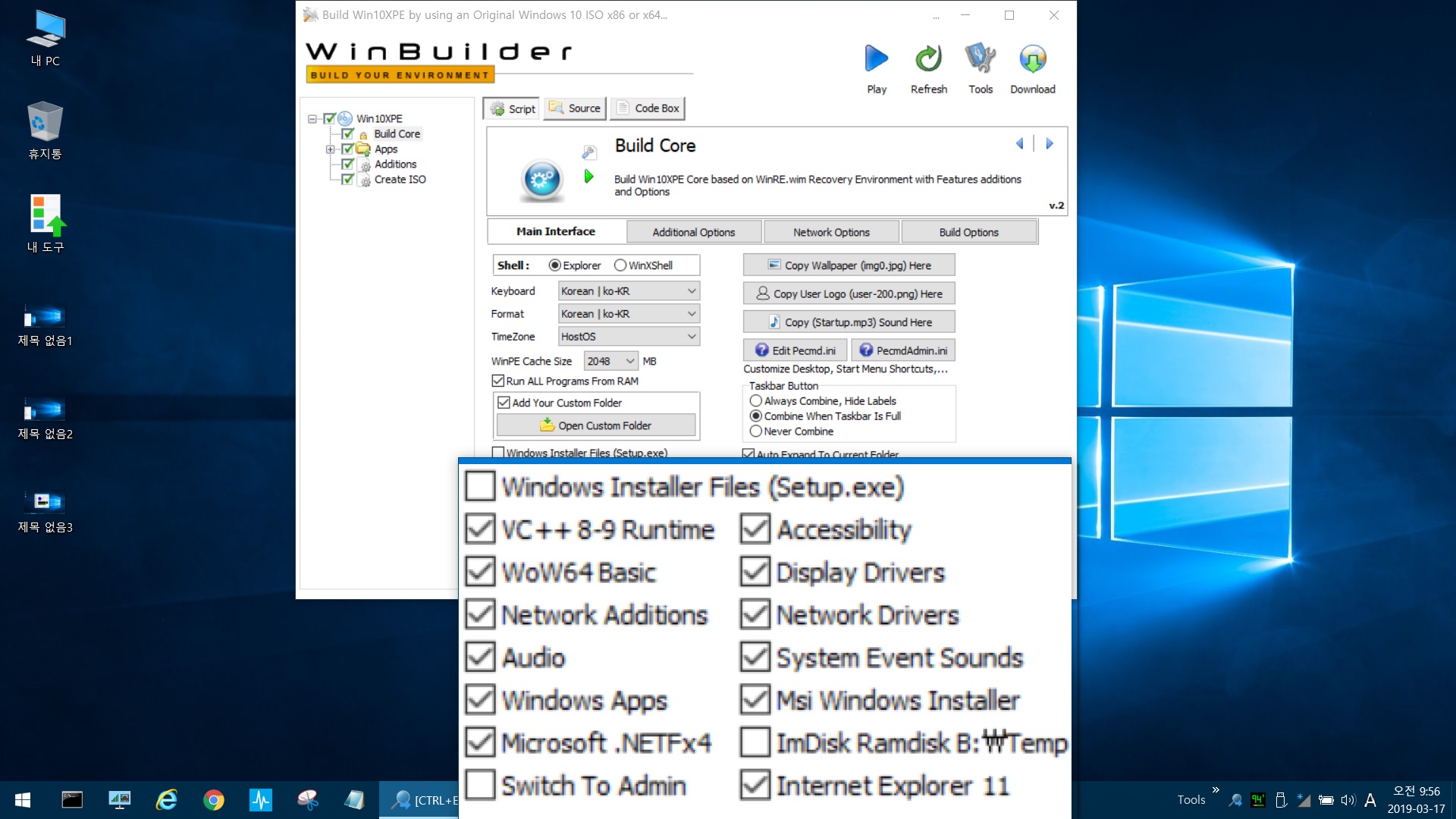Image resolution: width=1456 pixels, height=819 pixels.
Task: Switch to the Additional Options tab
Action: (x=693, y=232)
